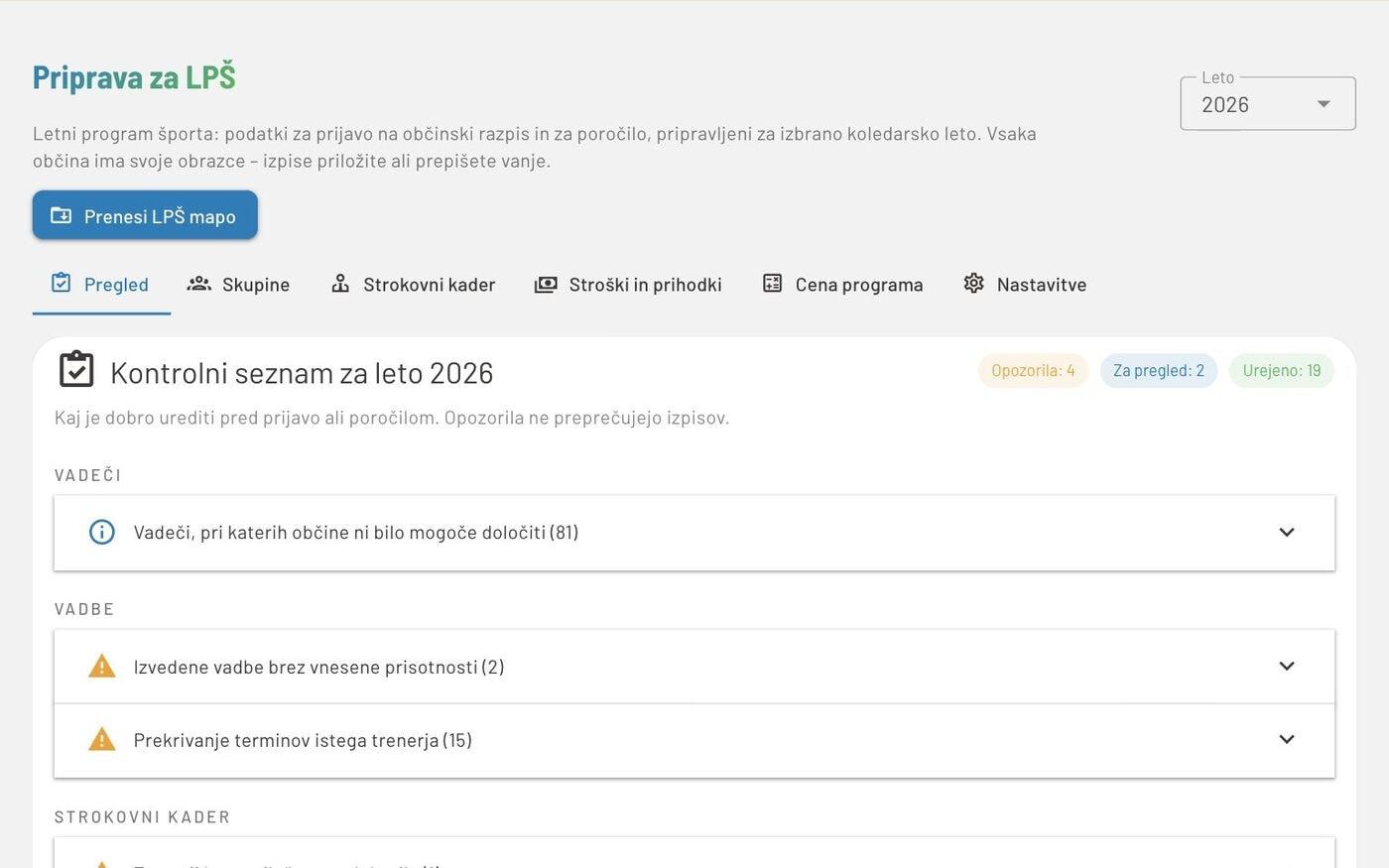Viewport: 1389px width, 868px height.
Task: Click the Kontrolni seznam za leto 2026 title
Action: pyautogui.click(x=302, y=373)
